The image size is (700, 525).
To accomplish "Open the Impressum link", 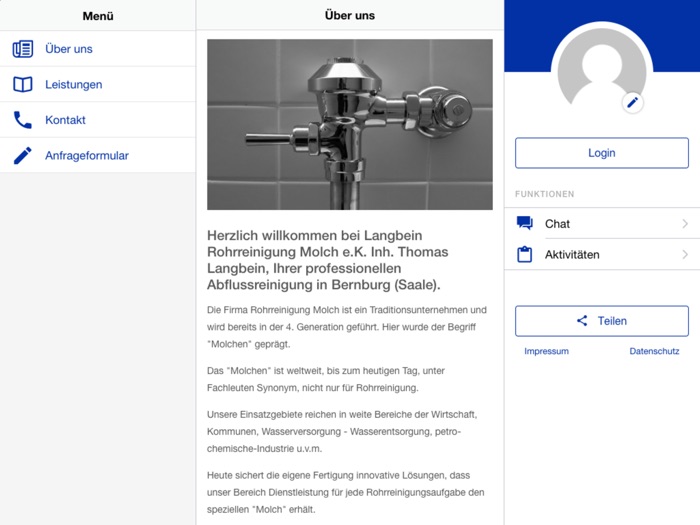I will coord(546,351).
